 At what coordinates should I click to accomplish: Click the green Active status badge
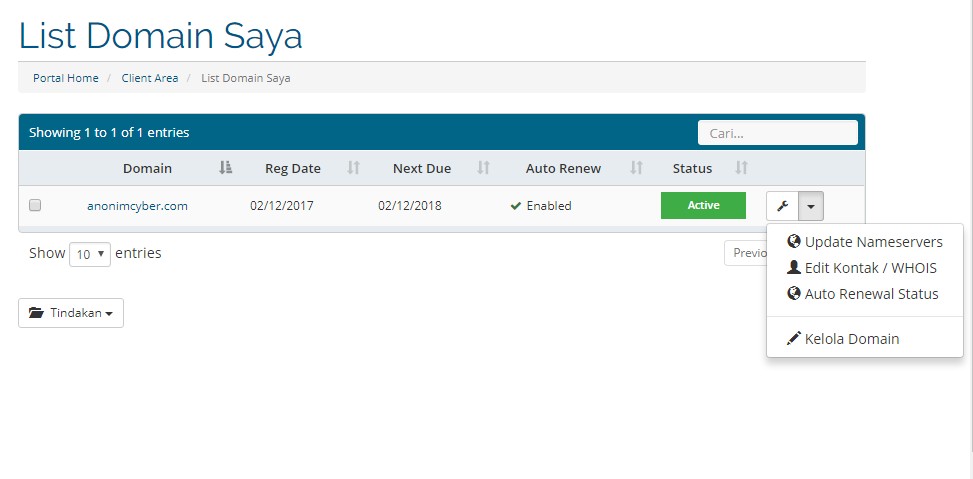coord(703,206)
